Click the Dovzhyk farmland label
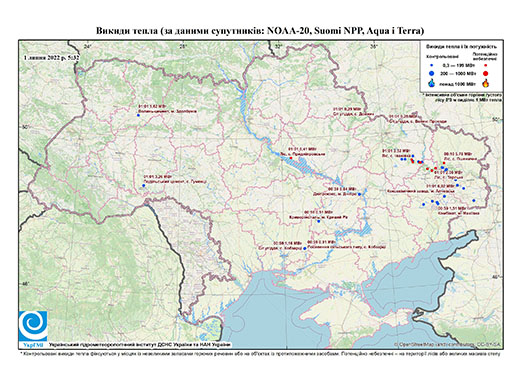This screenshot has width=520, height=368. coord(354,111)
